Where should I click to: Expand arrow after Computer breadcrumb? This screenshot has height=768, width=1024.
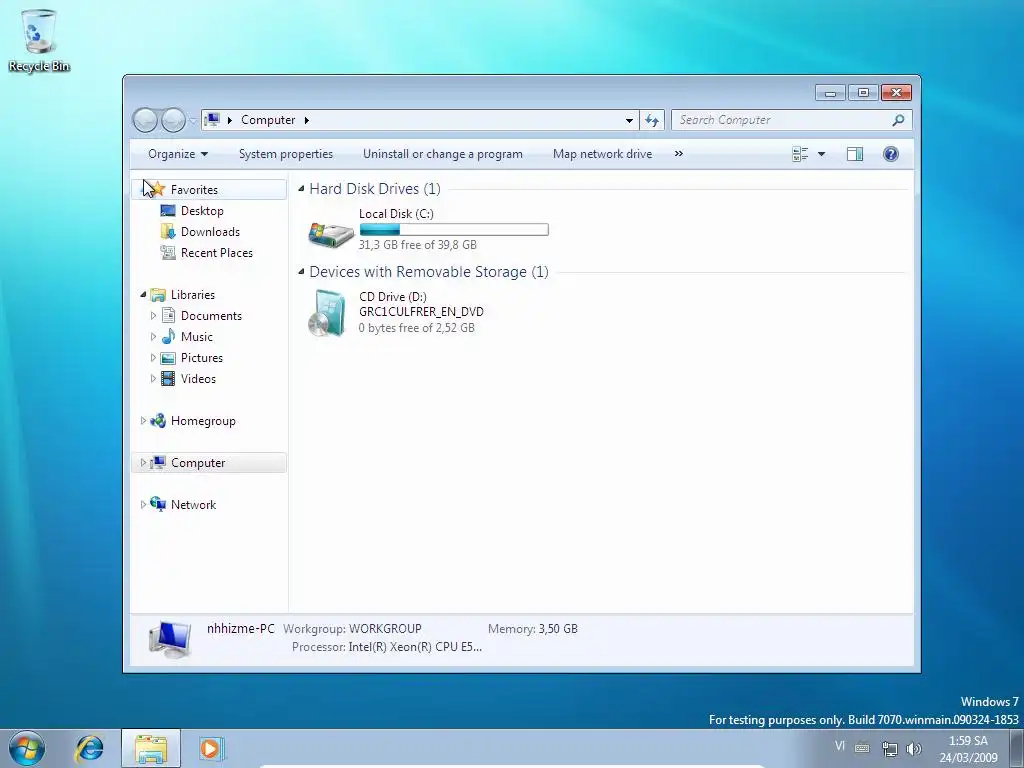306,120
